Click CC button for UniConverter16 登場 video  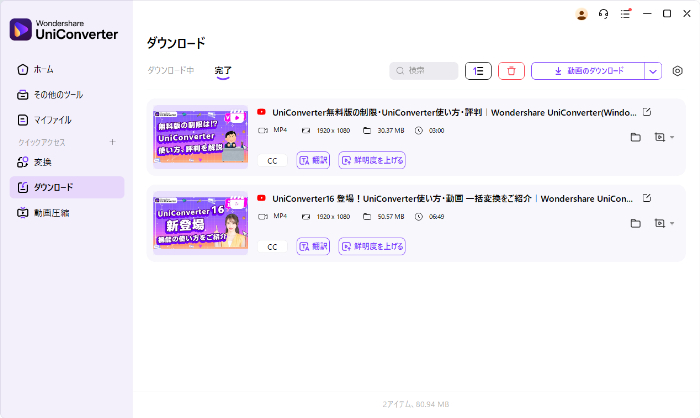point(272,247)
